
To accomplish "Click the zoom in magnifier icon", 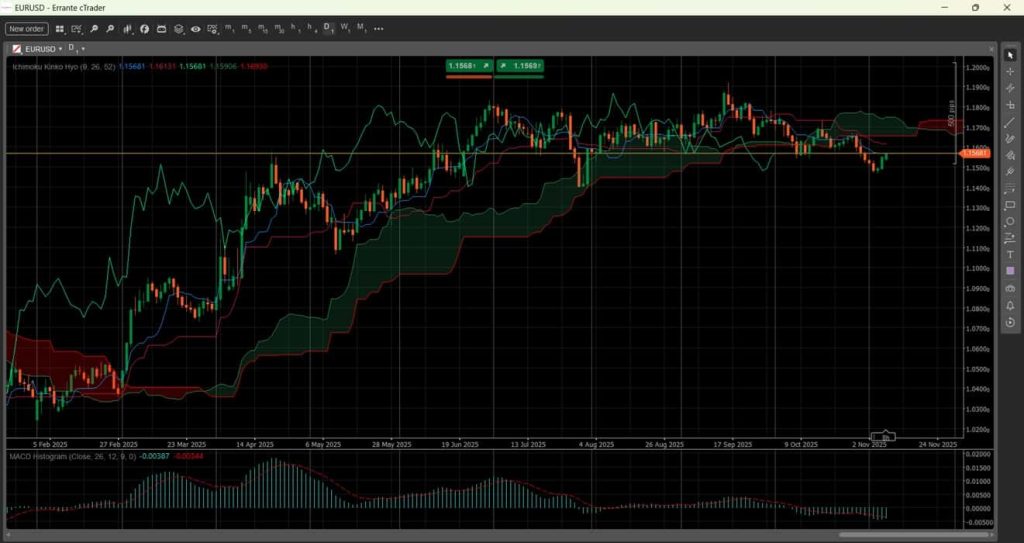I will [x=93, y=29].
